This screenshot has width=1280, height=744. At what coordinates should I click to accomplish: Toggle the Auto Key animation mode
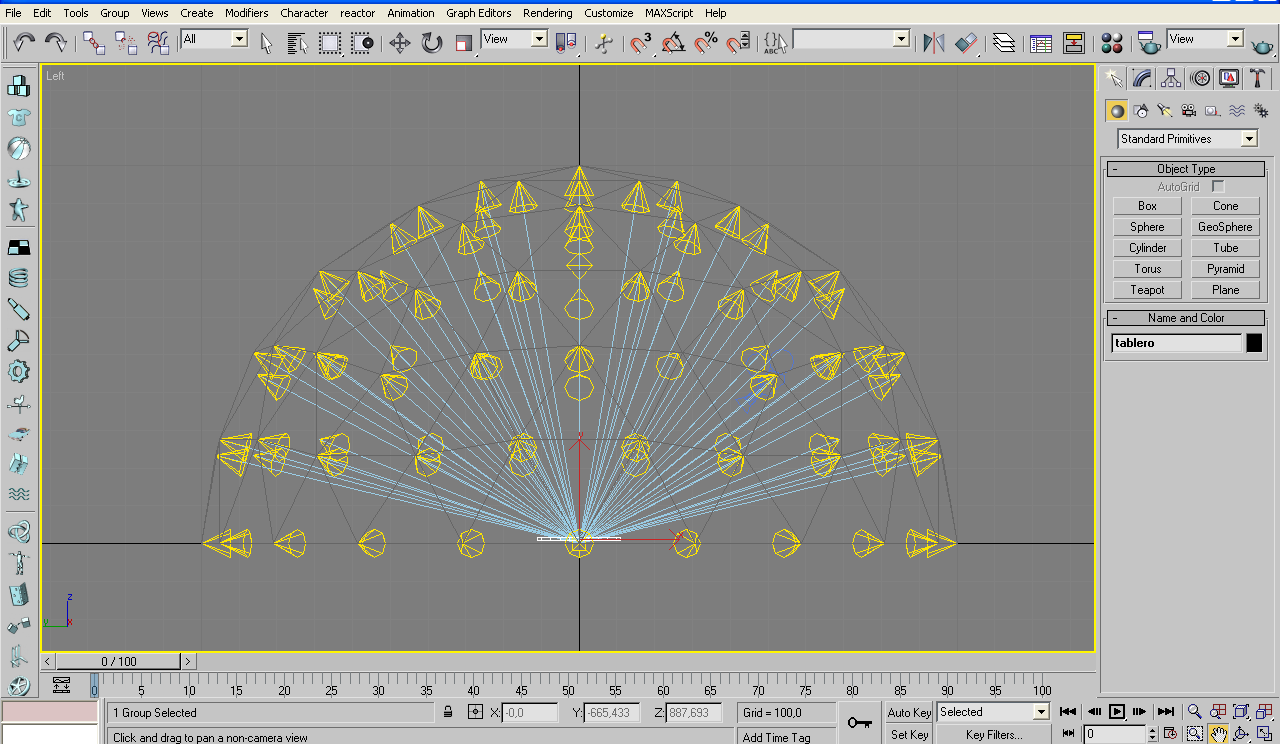(908, 713)
